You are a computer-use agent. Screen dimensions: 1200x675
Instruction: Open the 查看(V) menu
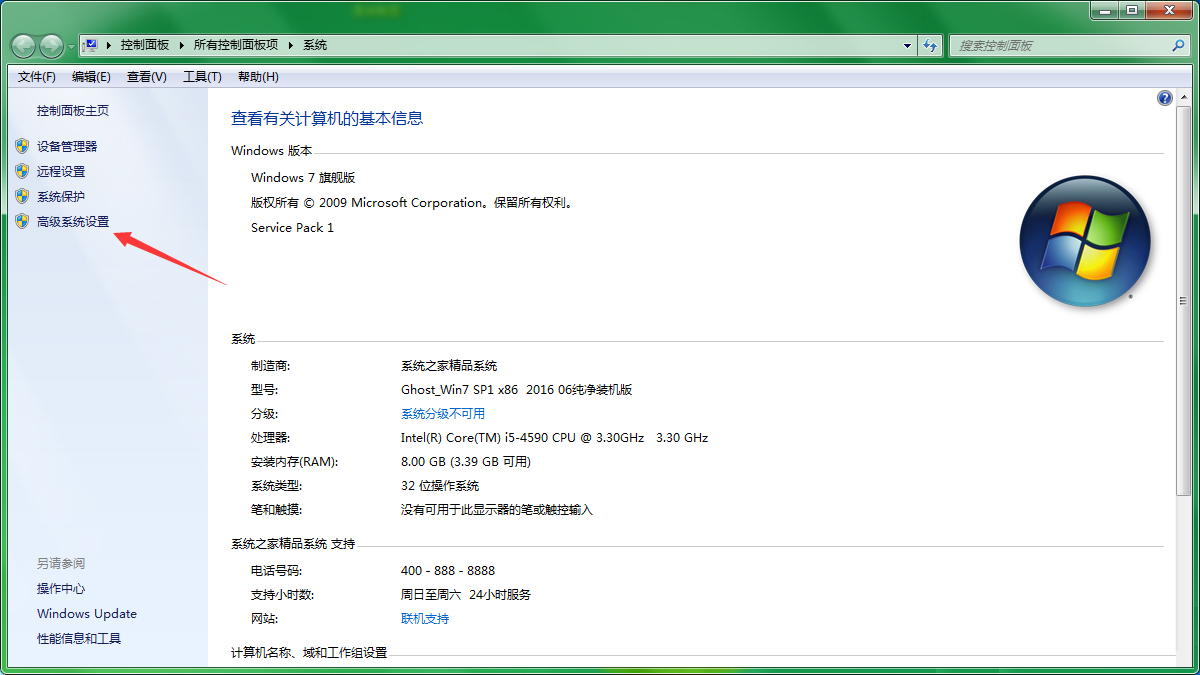(145, 76)
